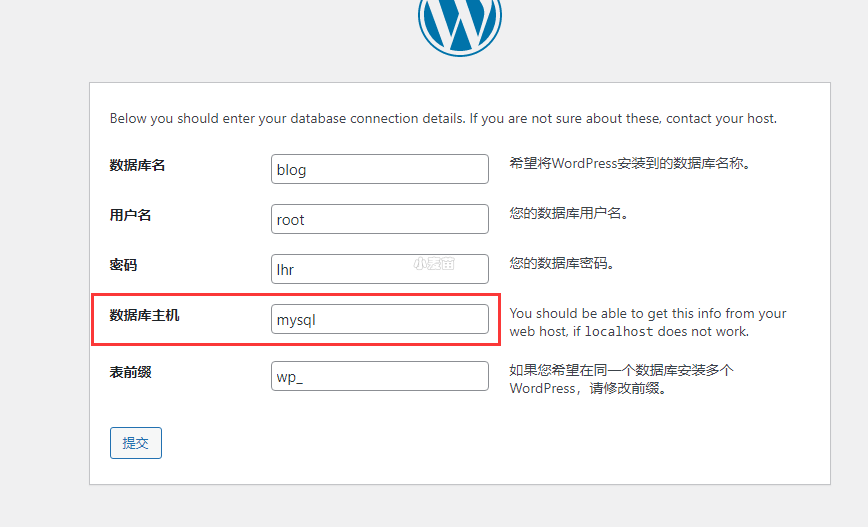The height and width of the screenshot is (527, 868).
Task: Click the database host field containing mysql
Action: pyautogui.click(x=379, y=319)
